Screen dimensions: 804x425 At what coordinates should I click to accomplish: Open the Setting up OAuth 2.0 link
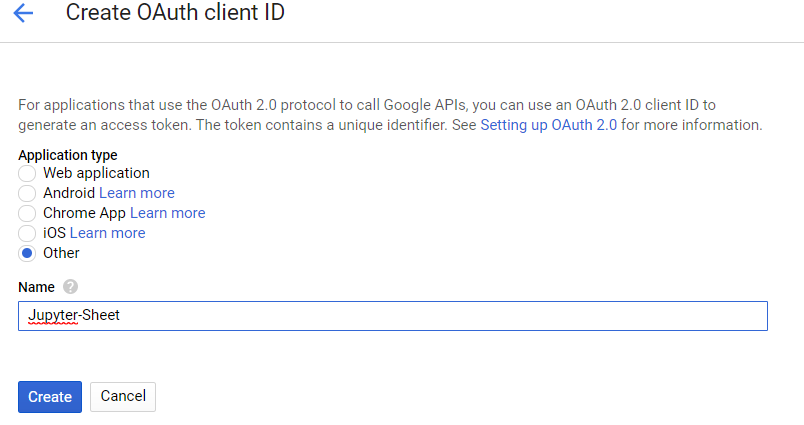pyautogui.click(x=549, y=125)
